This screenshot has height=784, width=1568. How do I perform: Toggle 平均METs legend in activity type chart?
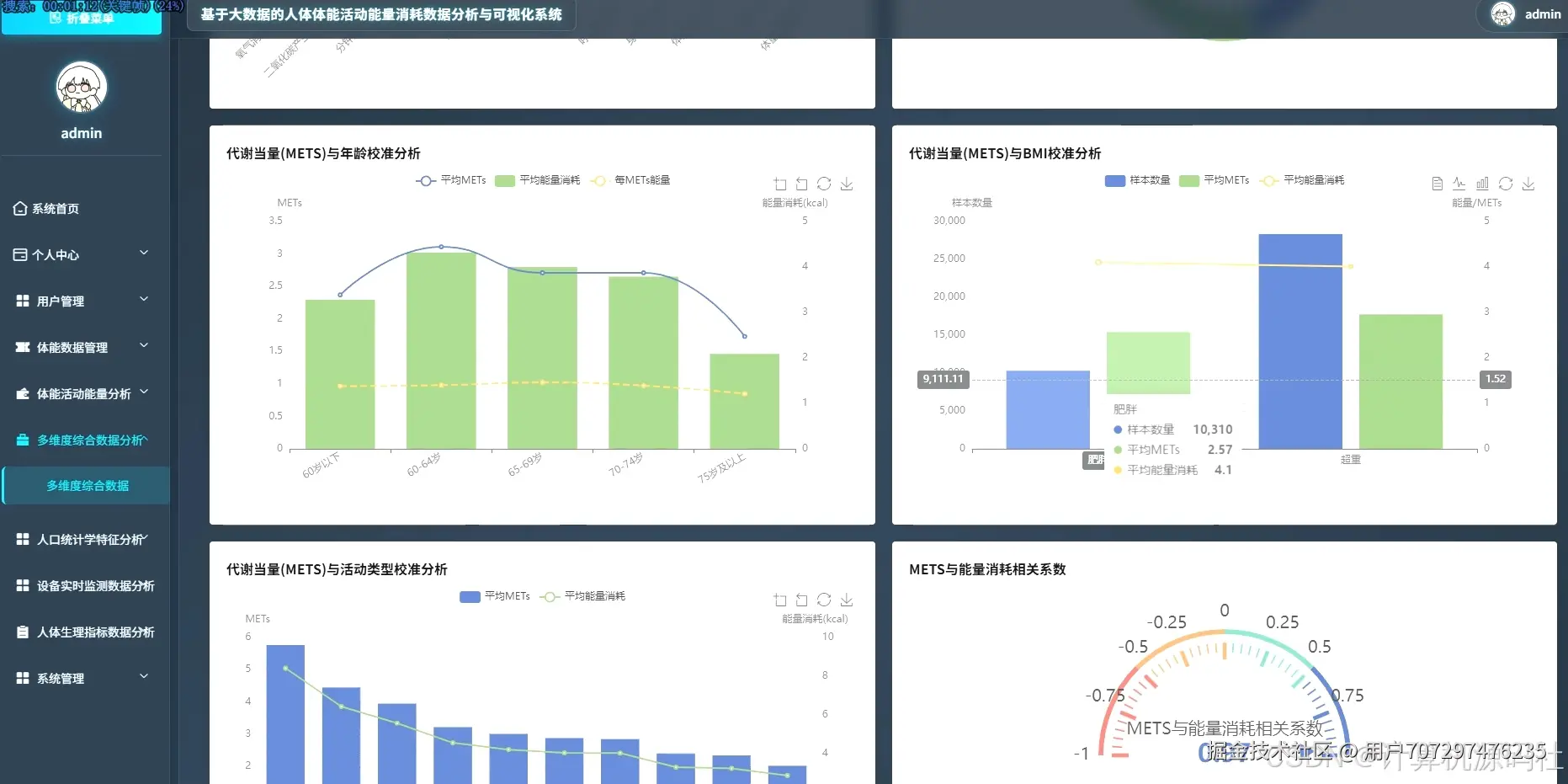(495, 596)
